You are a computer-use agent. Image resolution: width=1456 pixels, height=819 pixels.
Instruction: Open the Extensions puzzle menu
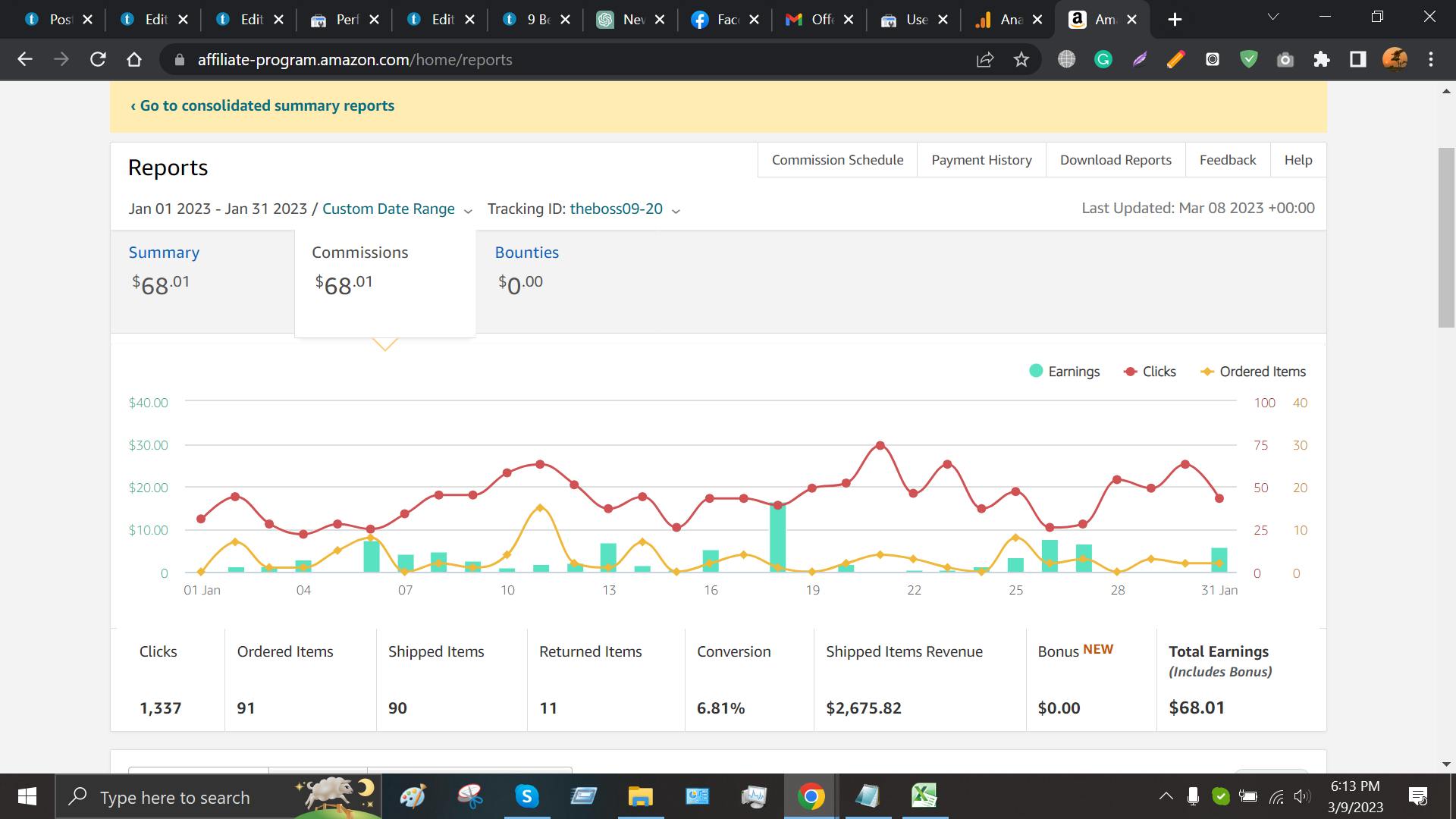coord(1322,59)
